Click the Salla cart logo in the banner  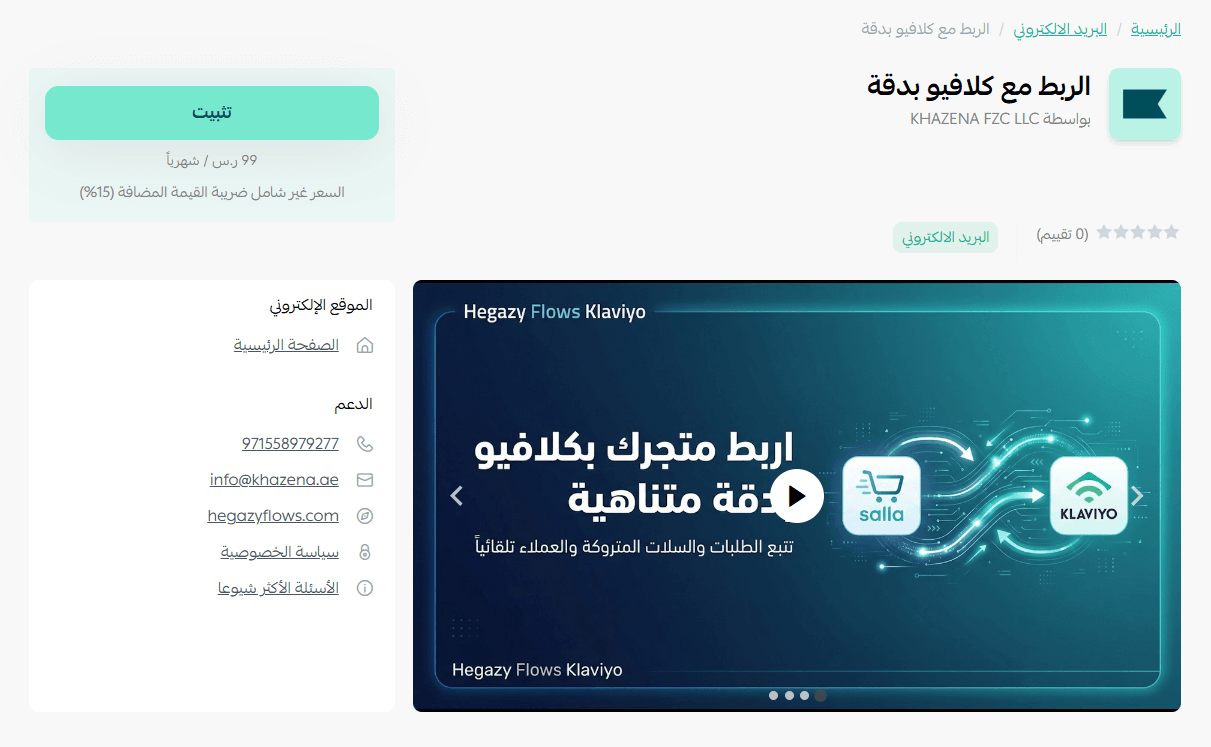tap(881, 496)
